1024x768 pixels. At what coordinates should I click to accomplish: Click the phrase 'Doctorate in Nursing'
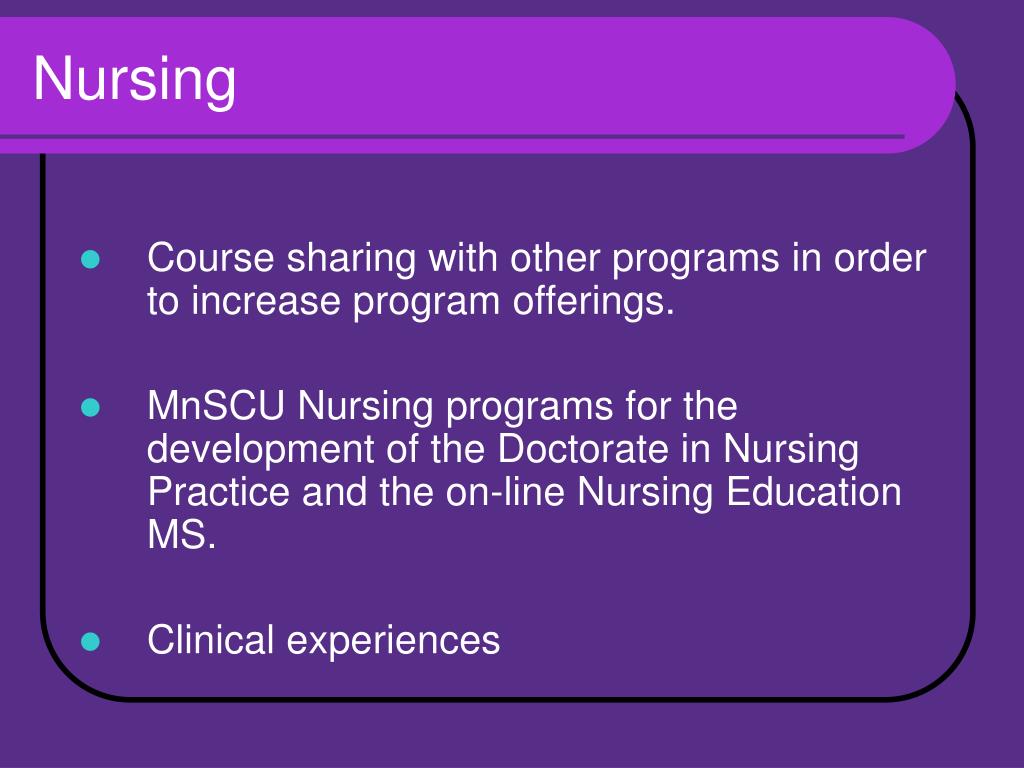678,450
